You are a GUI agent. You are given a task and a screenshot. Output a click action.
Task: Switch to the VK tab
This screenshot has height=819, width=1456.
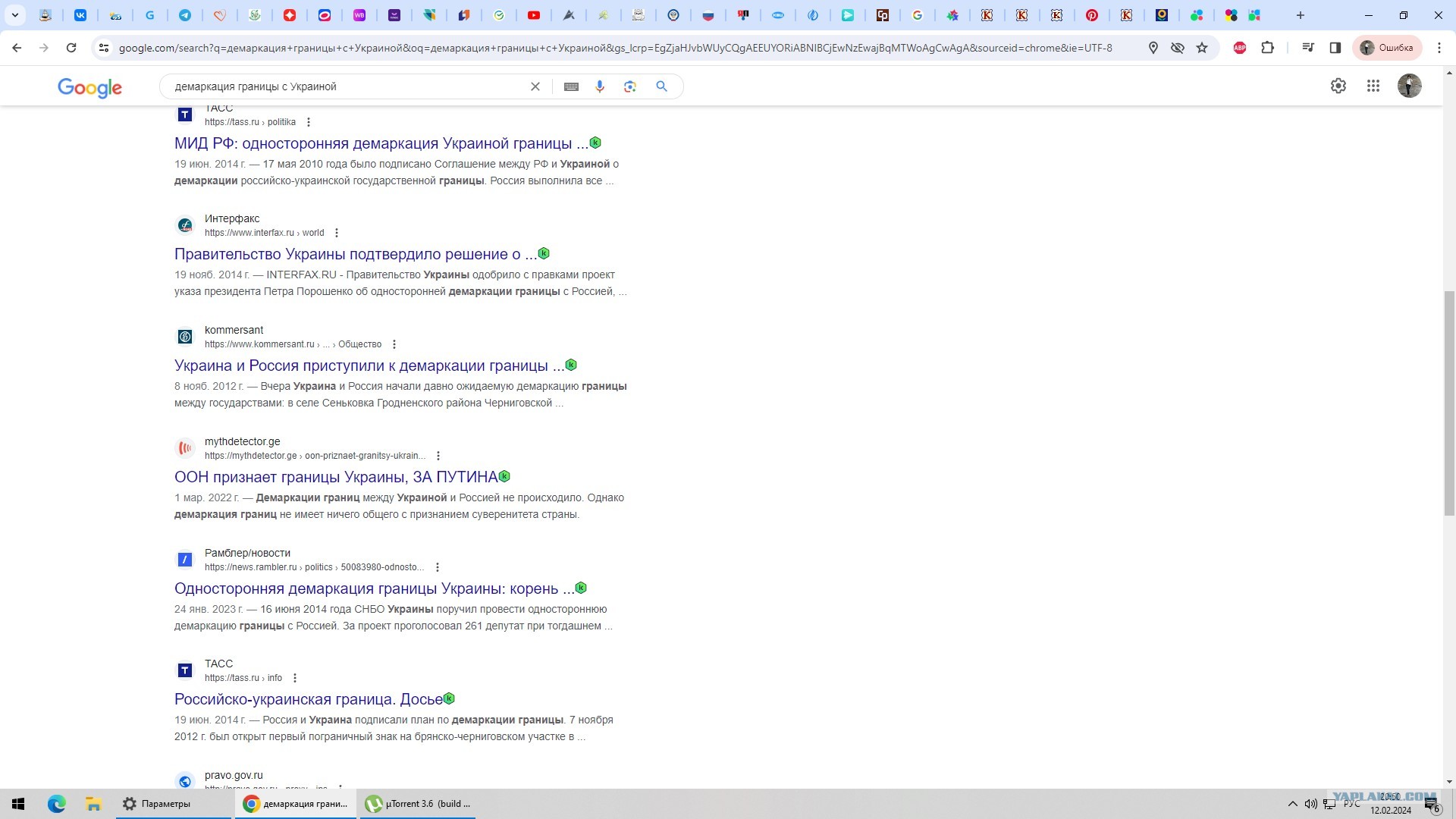(x=80, y=15)
